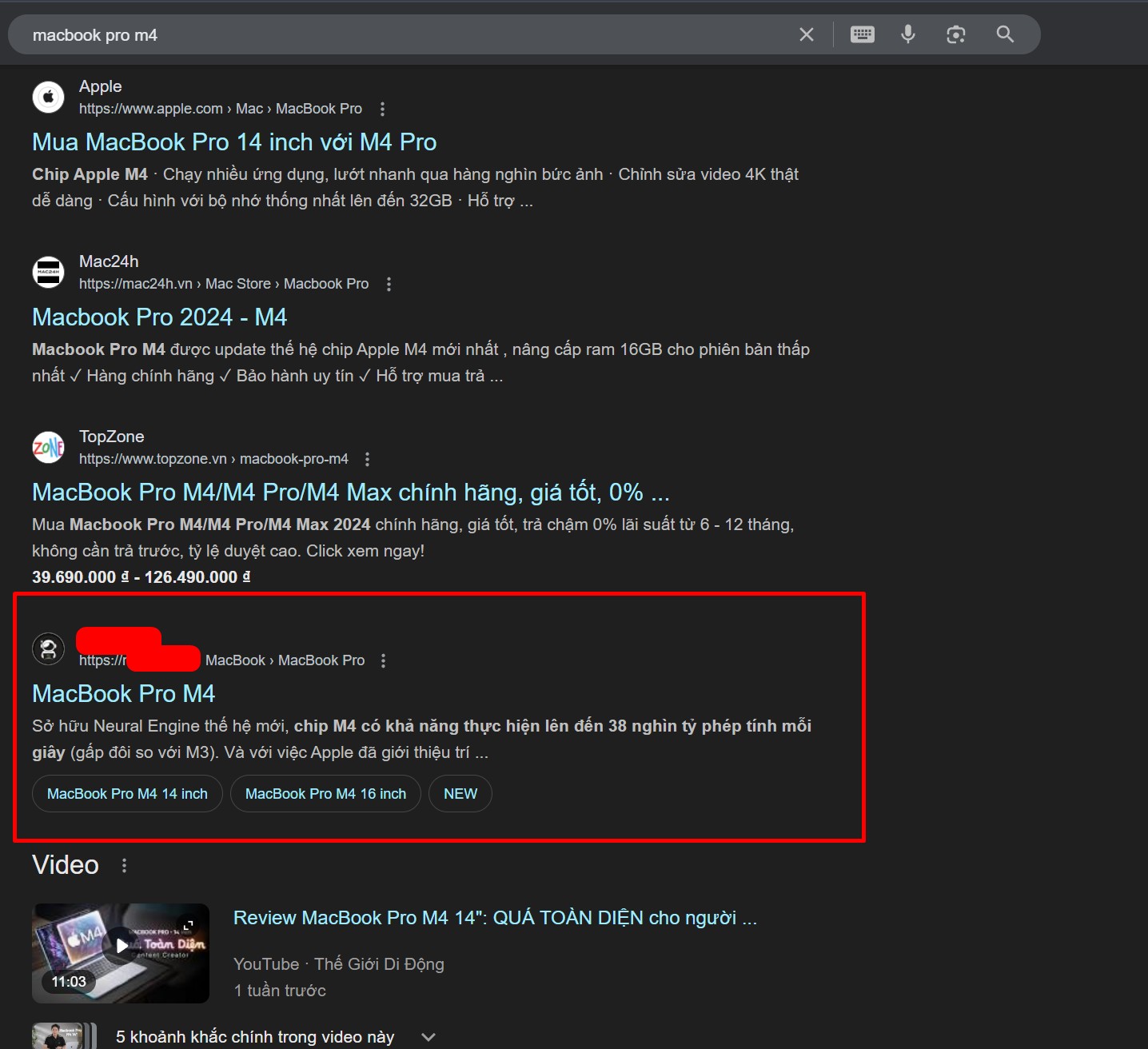Open Macbook Pro 2024 - M4 result
This screenshot has height=1049, width=1148.
click(159, 317)
